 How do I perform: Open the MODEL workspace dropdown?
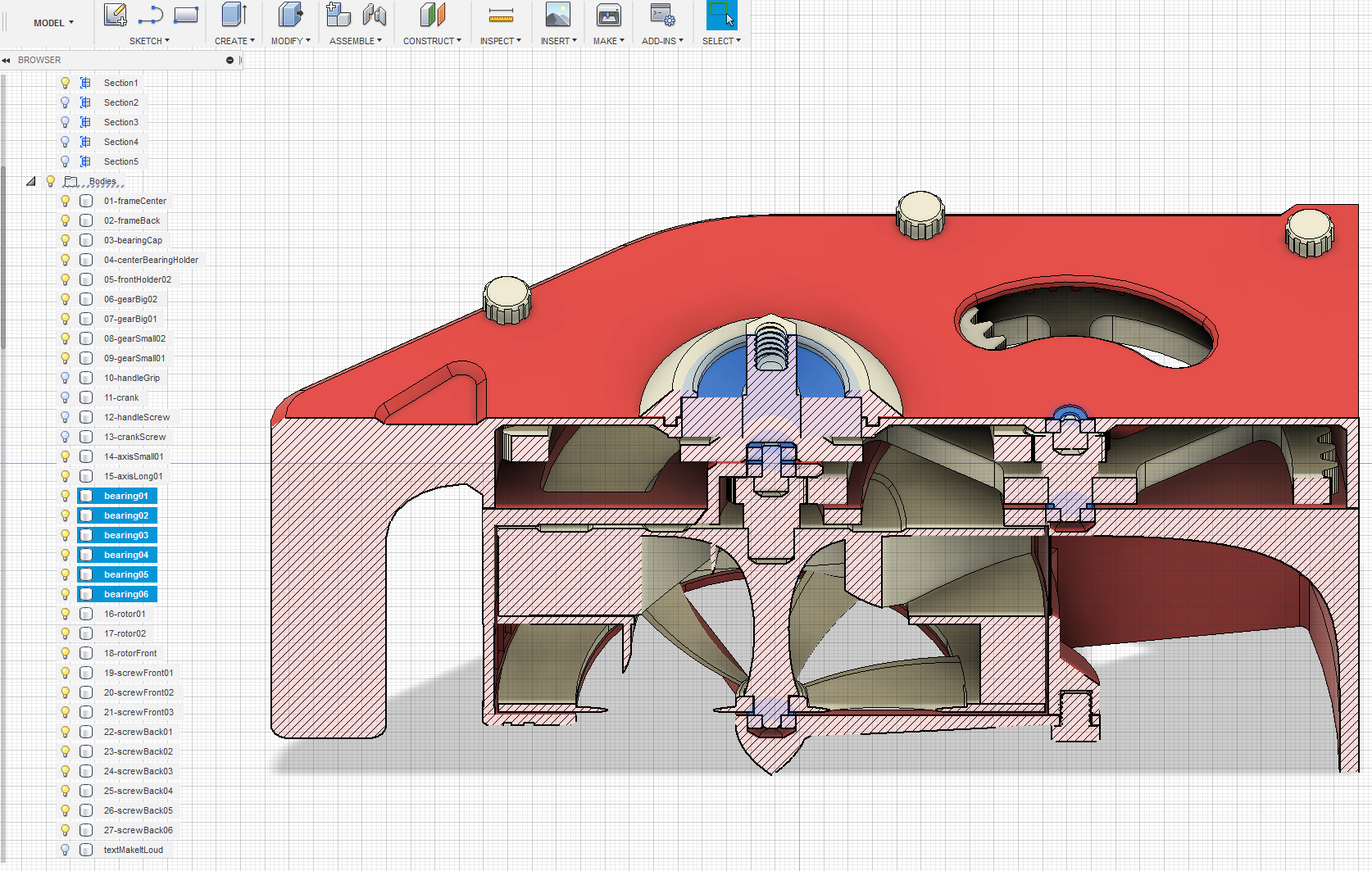tap(53, 23)
